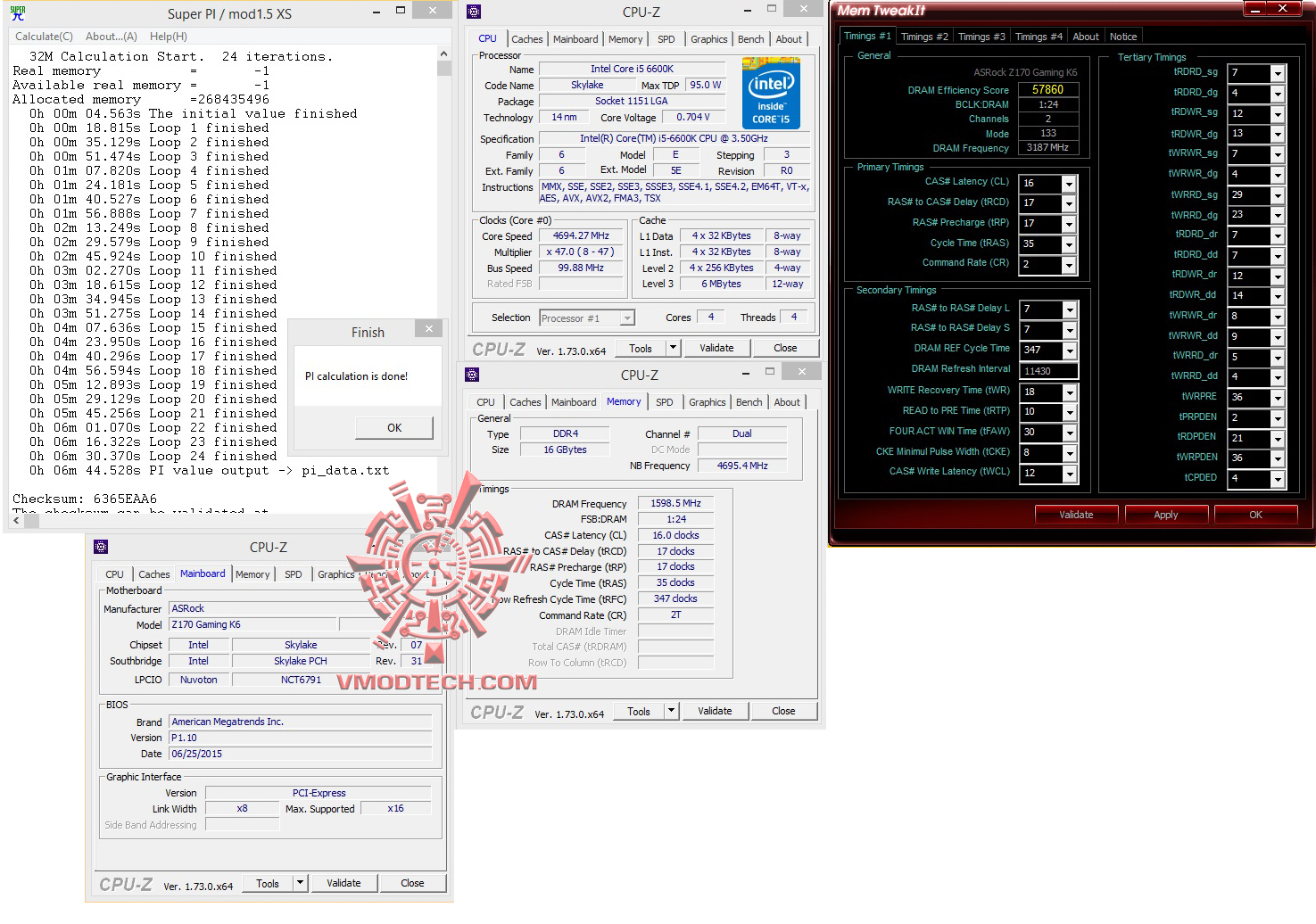Switch to Caches tab in top CPU-Z window
The height and width of the screenshot is (924, 1316).
[x=526, y=39]
